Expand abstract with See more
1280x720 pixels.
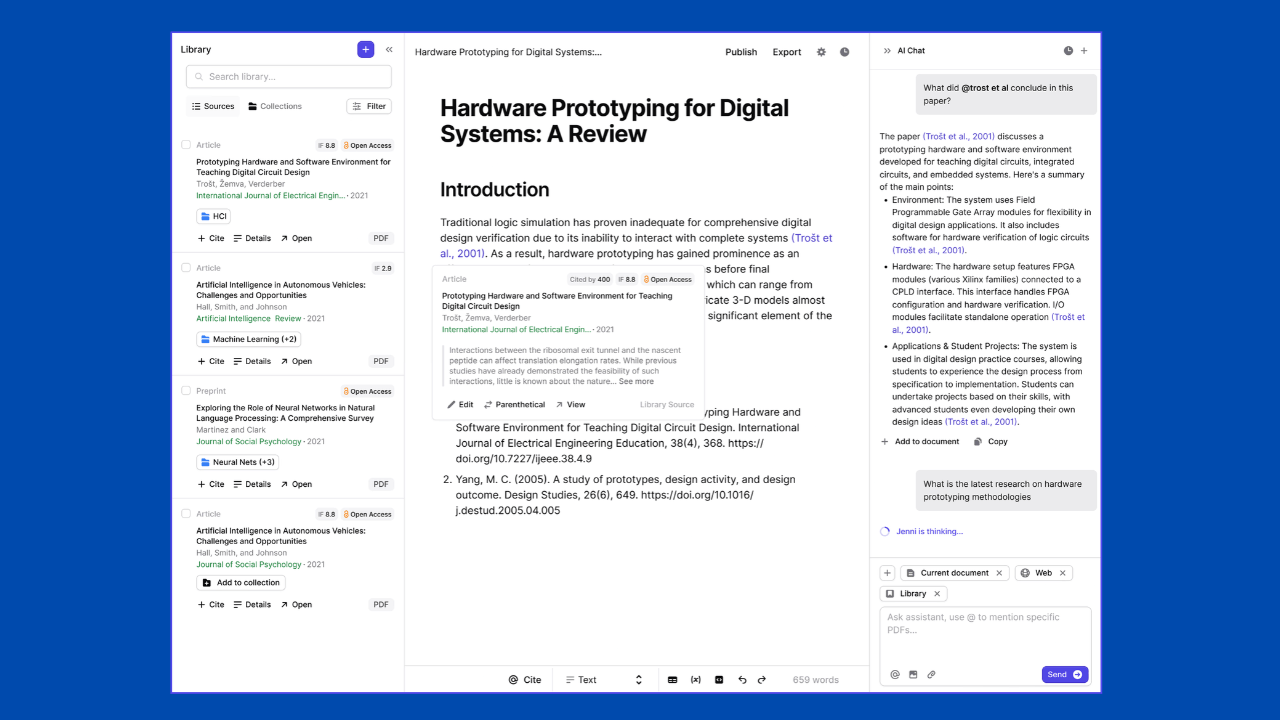[x=636, y=381]
